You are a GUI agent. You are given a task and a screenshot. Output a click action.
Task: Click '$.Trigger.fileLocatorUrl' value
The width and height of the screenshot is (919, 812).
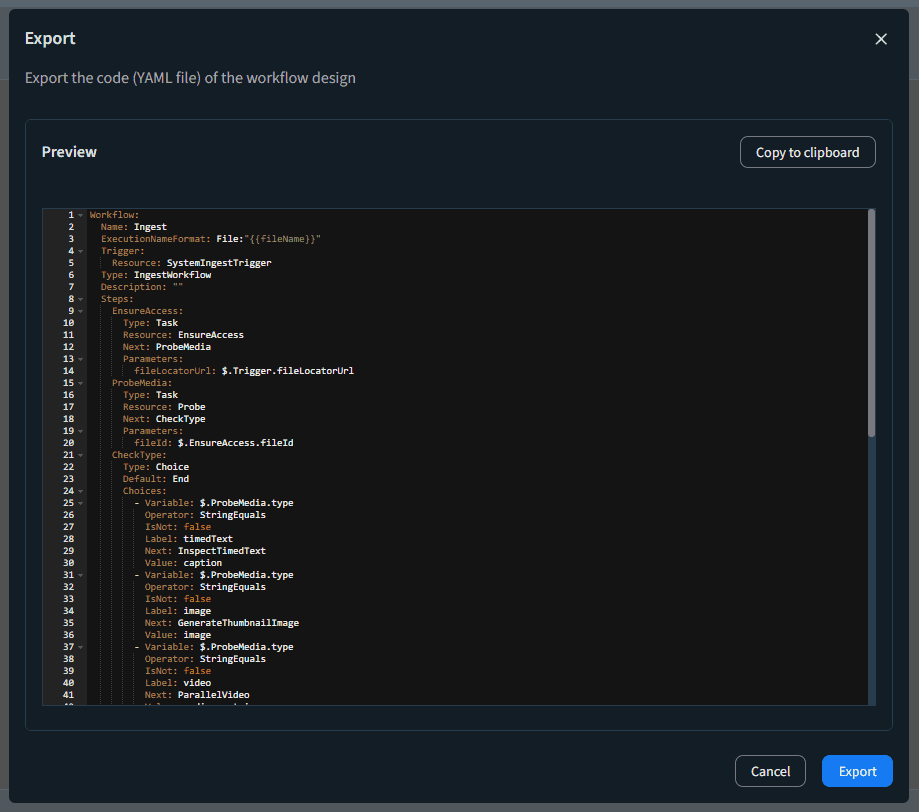288,371
